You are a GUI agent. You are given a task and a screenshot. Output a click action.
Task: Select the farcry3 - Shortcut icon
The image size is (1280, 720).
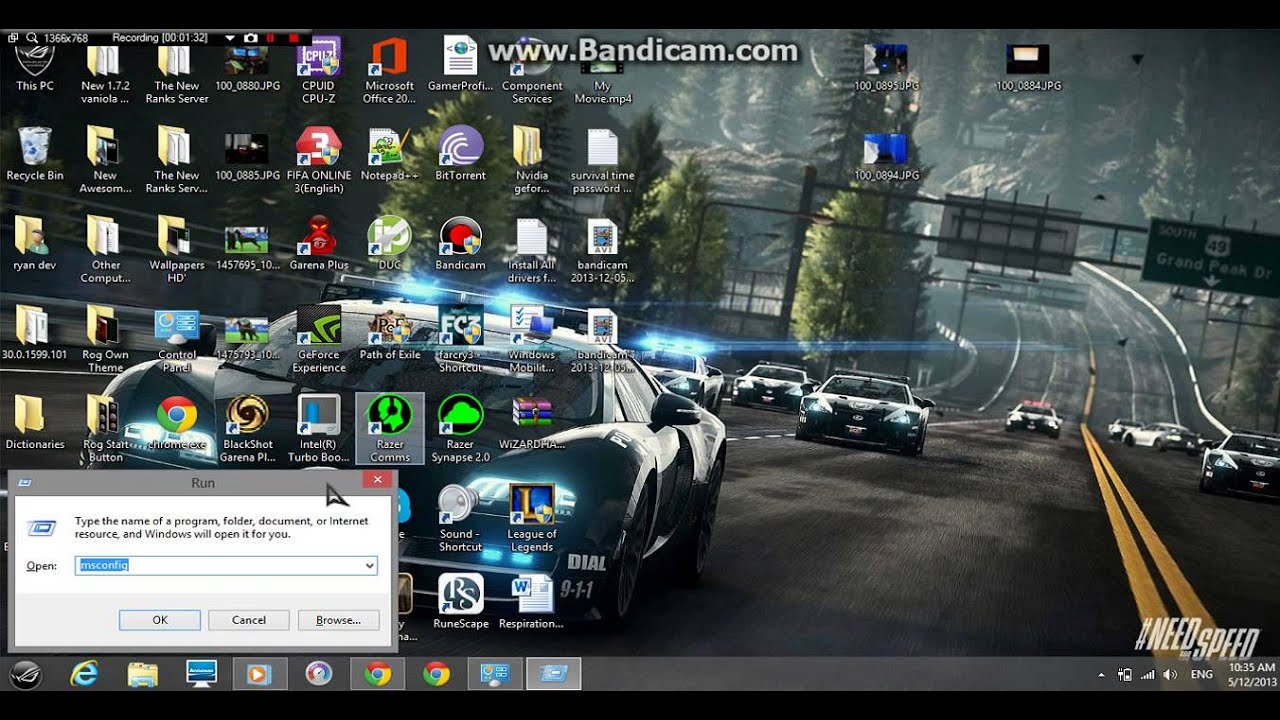click(x=460, y=340)
